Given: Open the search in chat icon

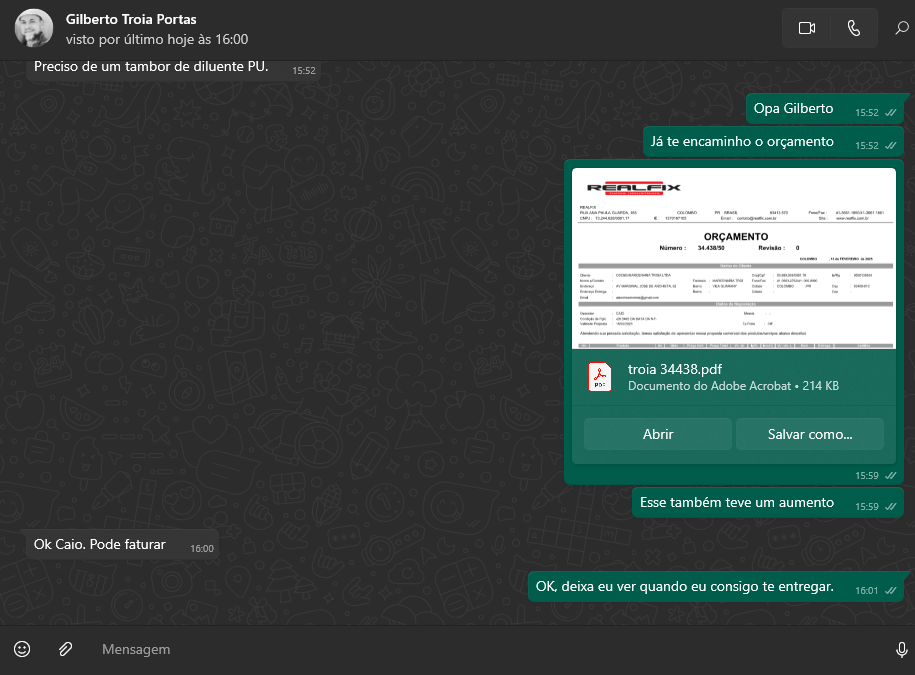Looking at the screenshot, I should (x=901, y=28).
